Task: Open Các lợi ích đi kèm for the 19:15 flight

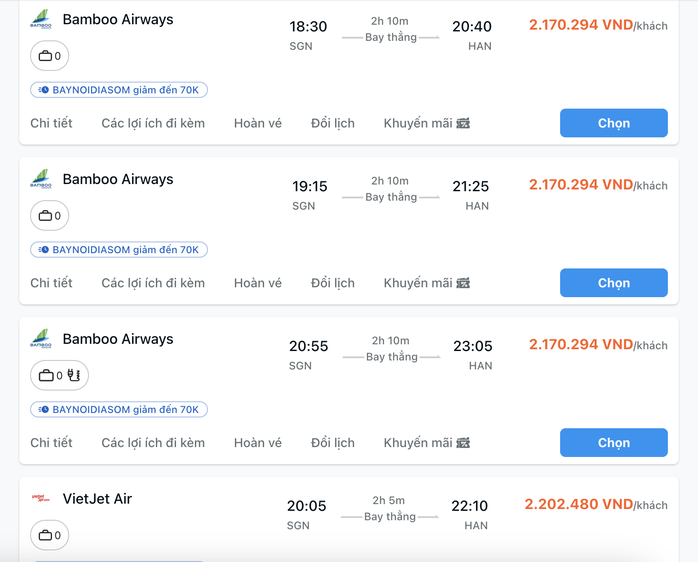Action: point(153,283)
